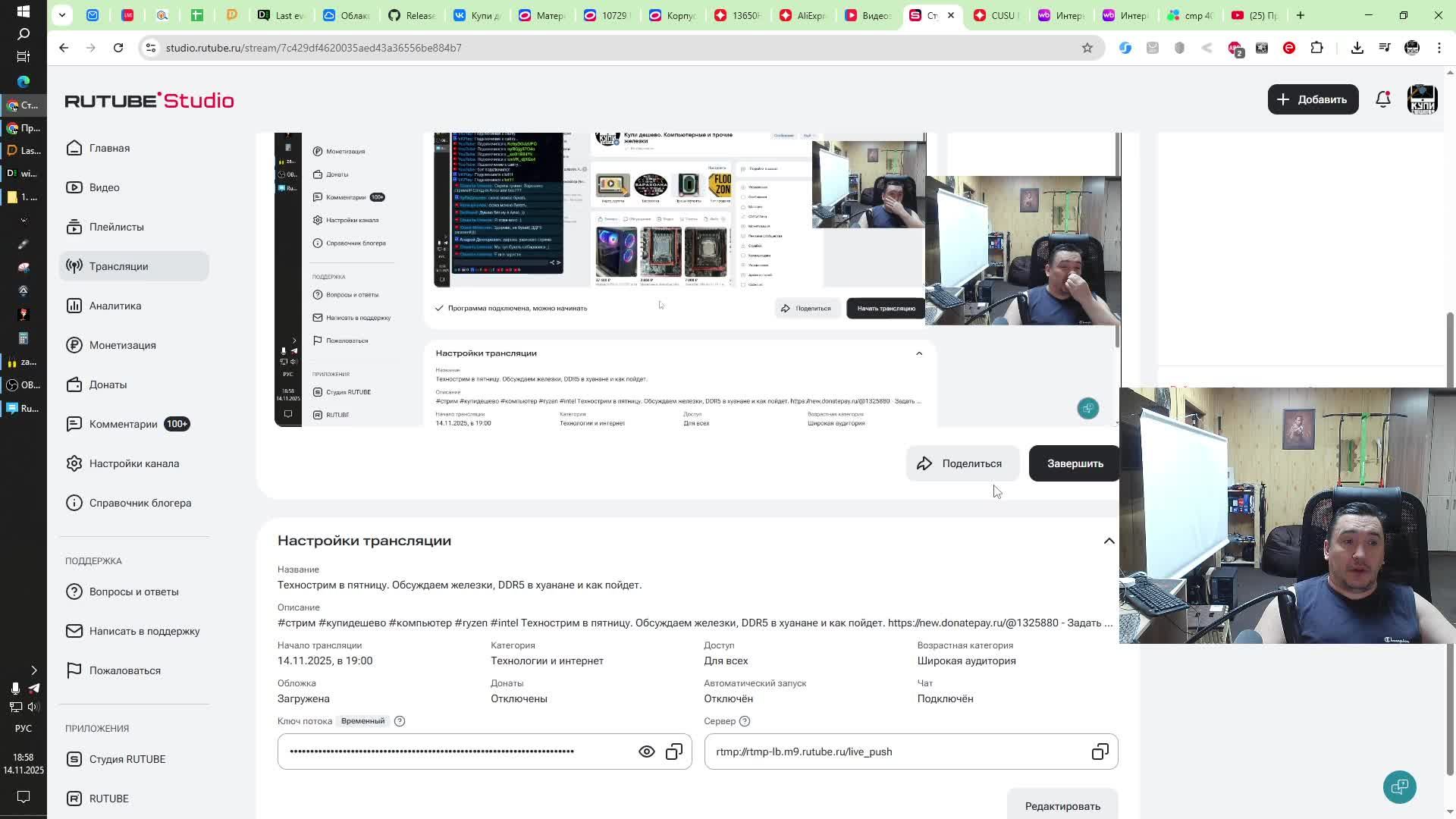Click the stream key help question icon
The width and height of the screenshot is (1456, 819).
click(400, 721)
